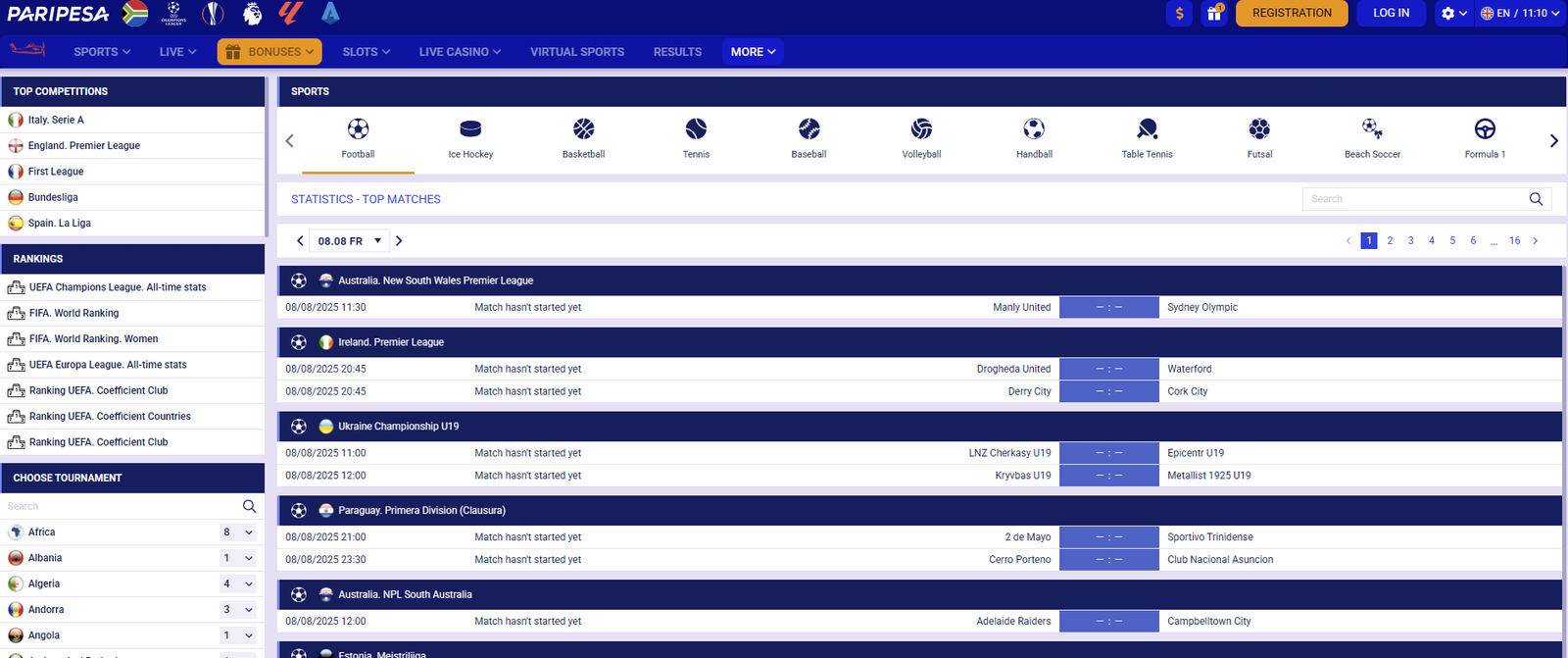This screenshot has width=1568, height=658.
Task: Expand the Africa tournament list
Action: (x=249, y=532)
